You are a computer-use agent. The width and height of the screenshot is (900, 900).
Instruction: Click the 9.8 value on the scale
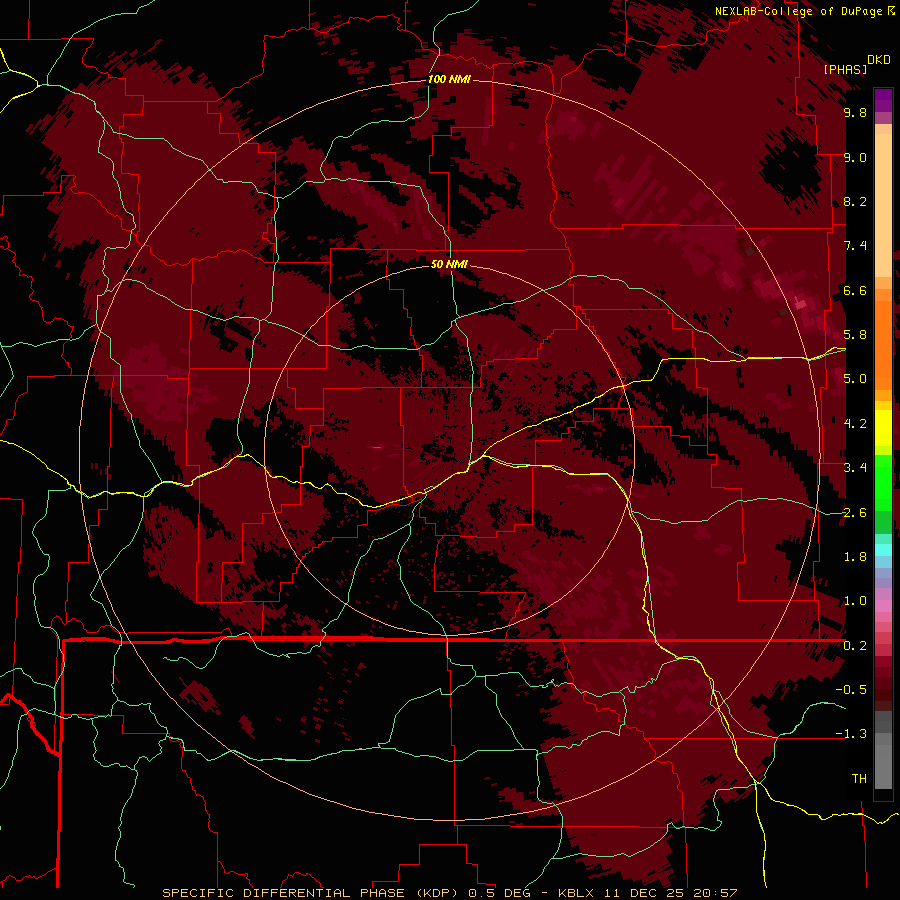pyautogui.click(x=855, y=112)
